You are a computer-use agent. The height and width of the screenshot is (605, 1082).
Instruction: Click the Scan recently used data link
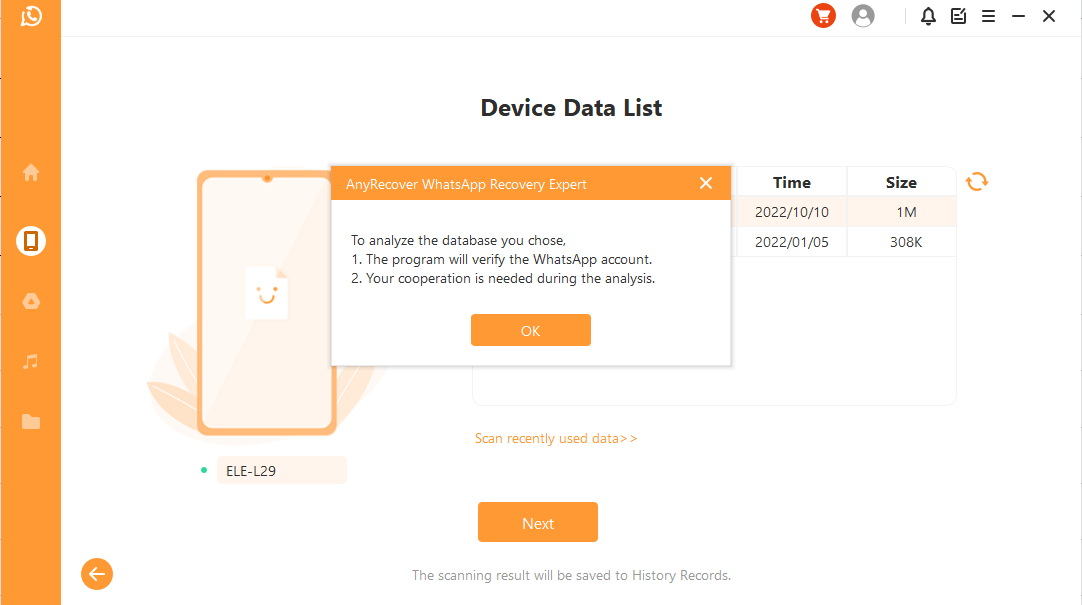tap(555, 438)
